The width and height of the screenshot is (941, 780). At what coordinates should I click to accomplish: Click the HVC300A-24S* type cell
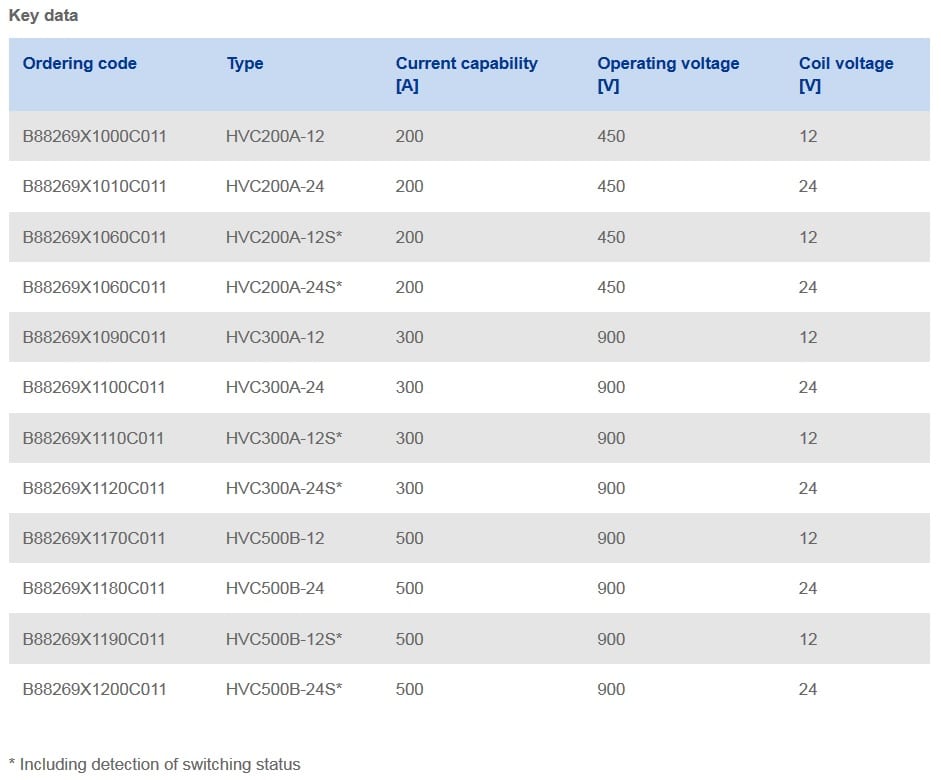click(x=284, y=488)
